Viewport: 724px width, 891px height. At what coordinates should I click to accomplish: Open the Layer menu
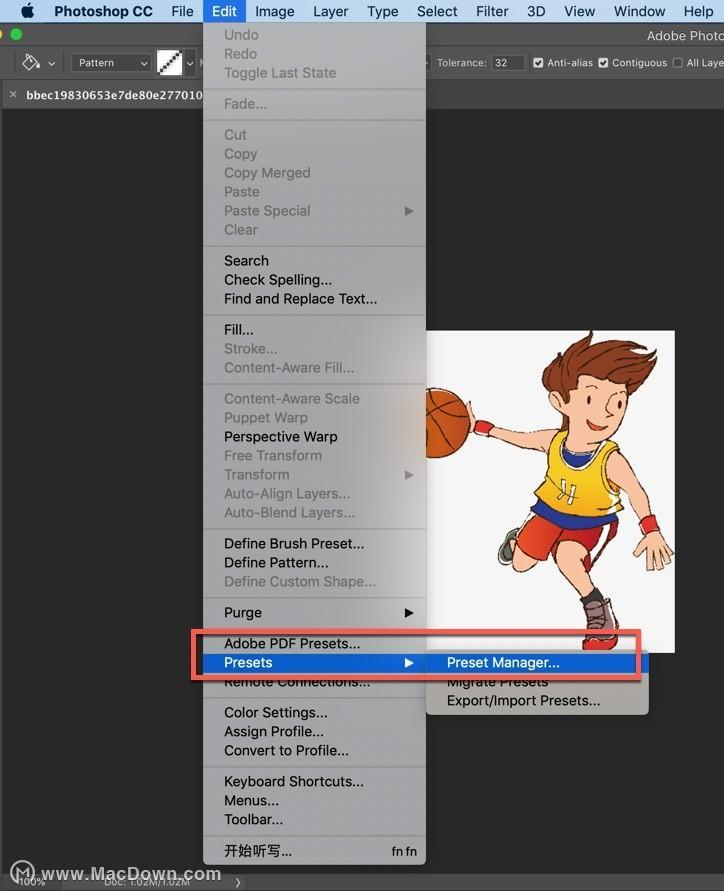[x=330, y=11]
